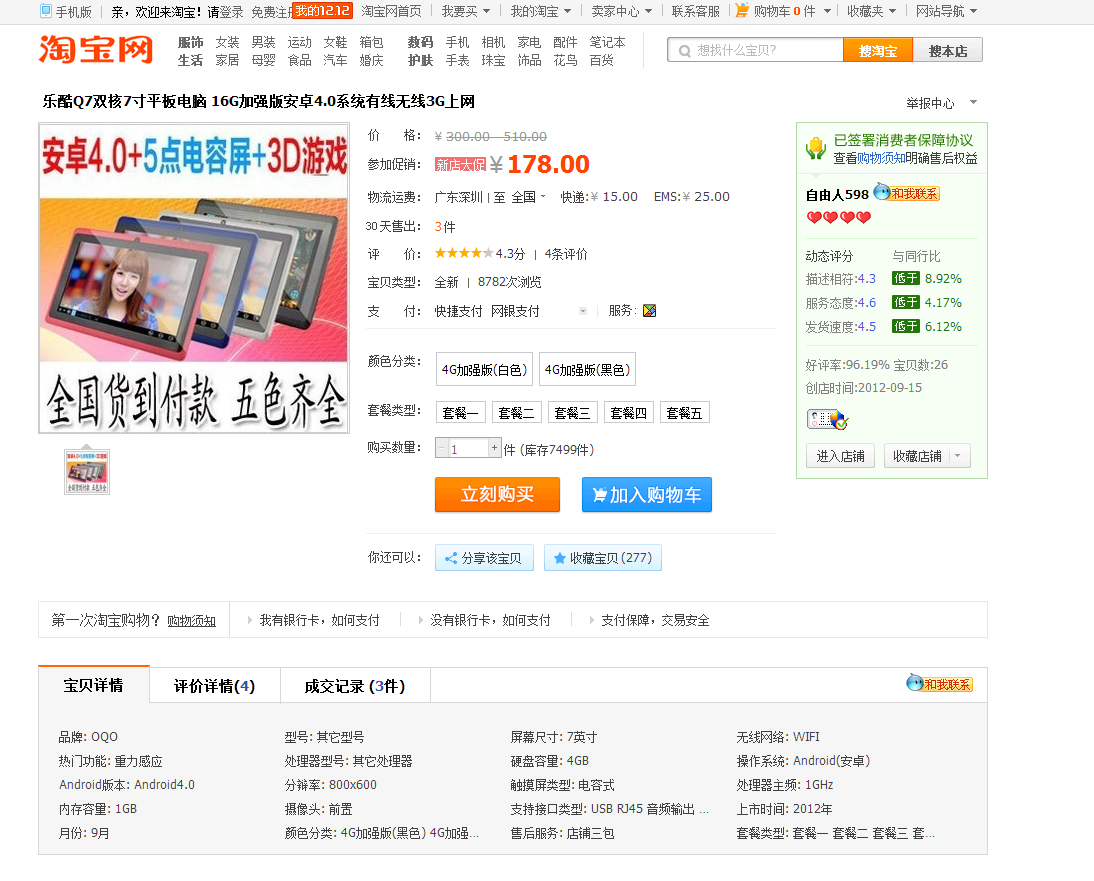Click the 分享该宝贝 share button
The width and height of the screenshot is (1094, 881).
point(484,557)
